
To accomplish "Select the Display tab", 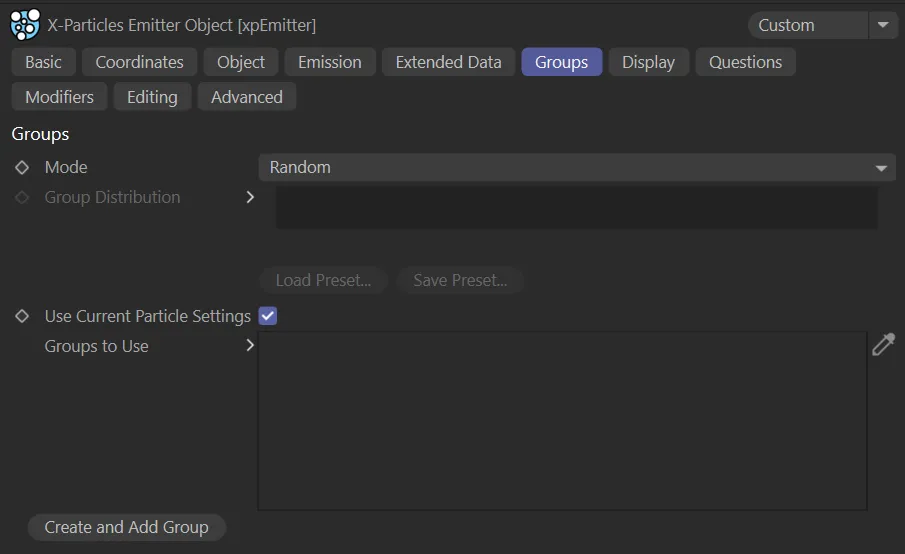I will coord(648,62).
